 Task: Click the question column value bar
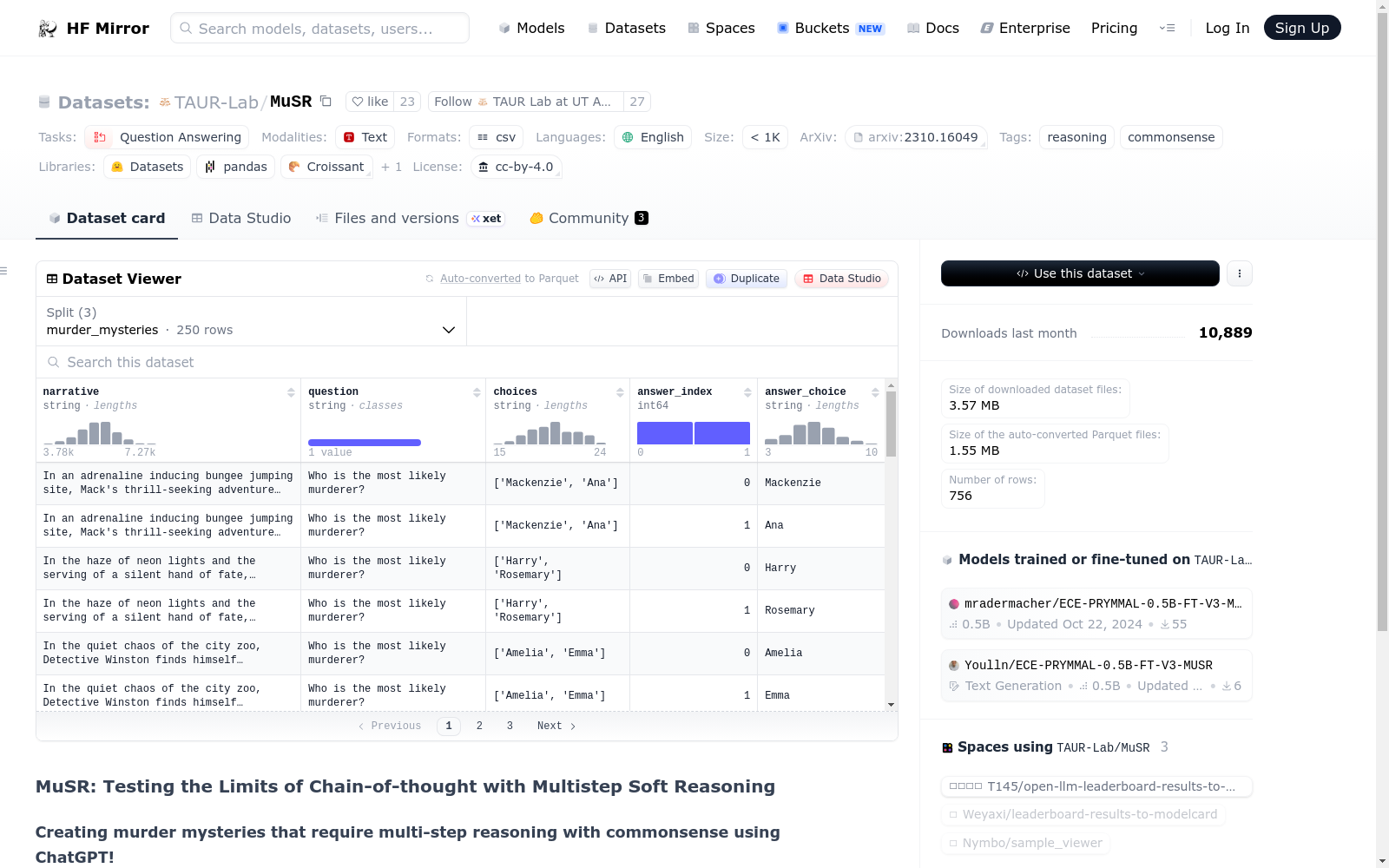click(365, 443)
